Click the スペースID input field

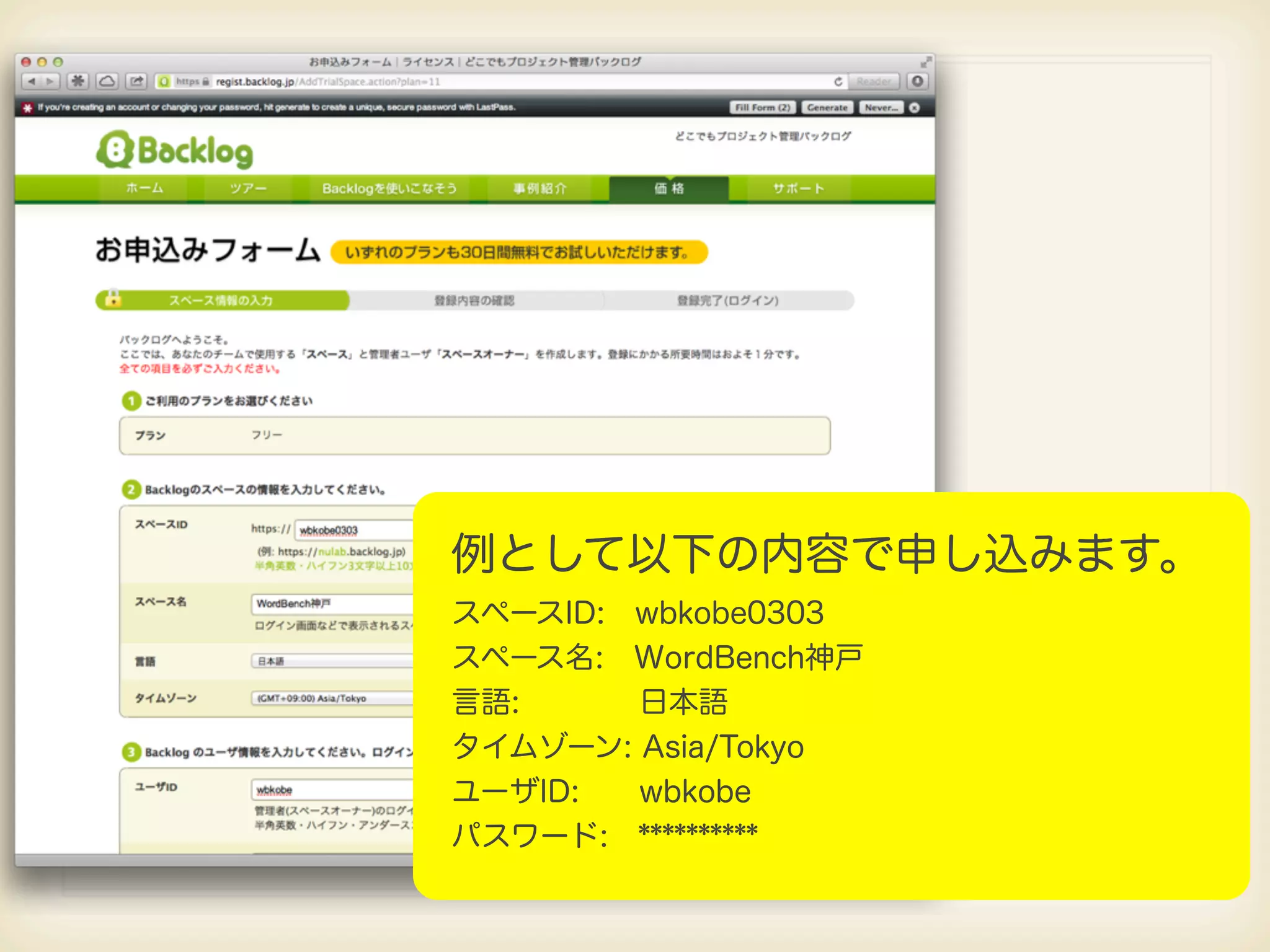pos(355,531)
